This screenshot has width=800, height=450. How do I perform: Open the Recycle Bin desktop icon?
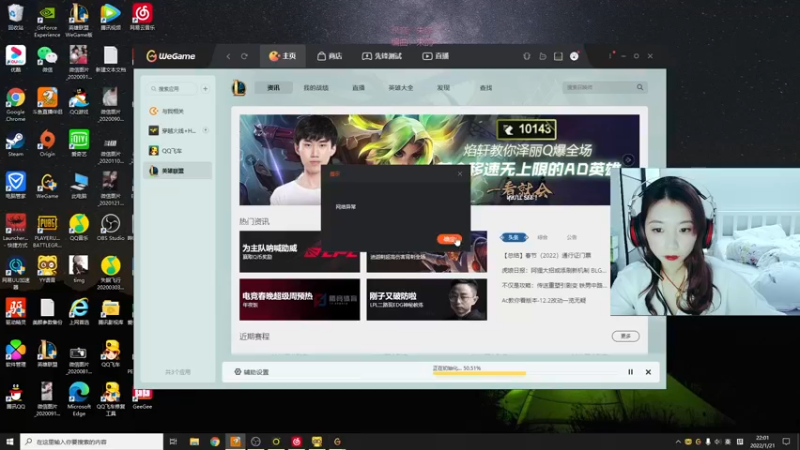[x=15, y=17]
